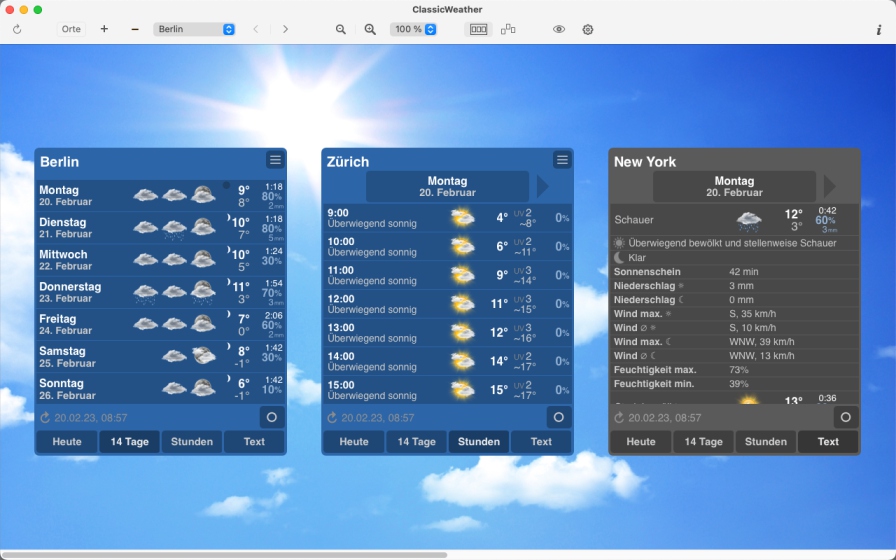Open the info icon in the toolbar
896x560 pixels.
pos(879,30)
